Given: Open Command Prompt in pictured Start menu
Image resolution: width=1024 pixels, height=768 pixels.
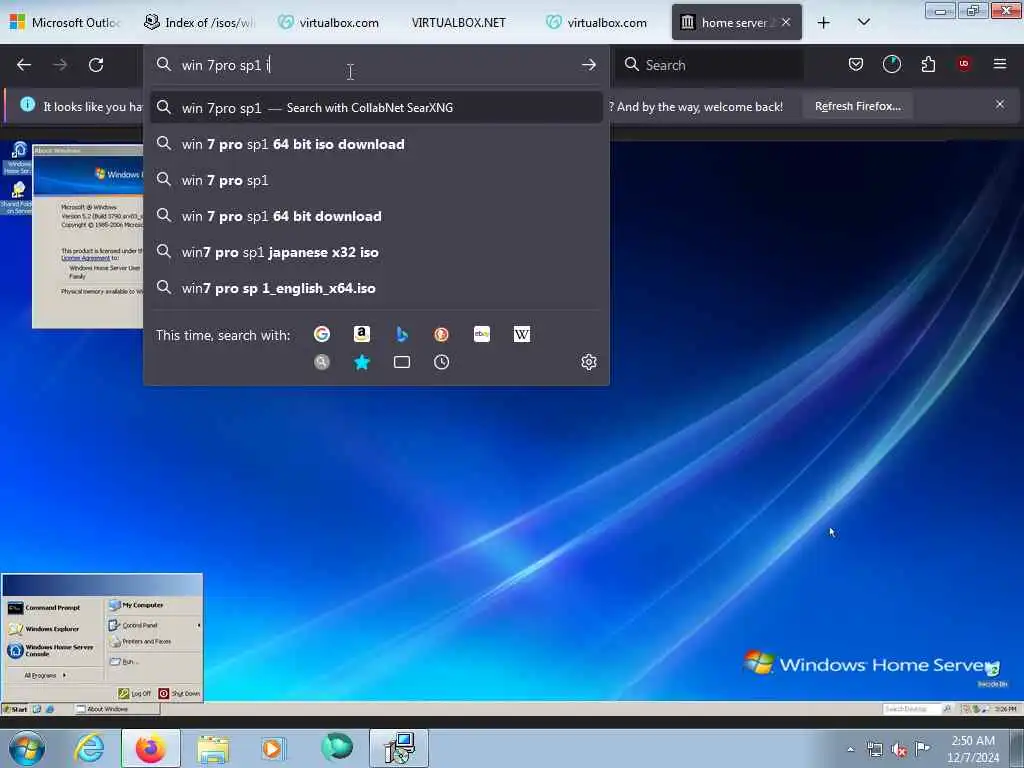Looking at the screenshot, I should 44,608.
